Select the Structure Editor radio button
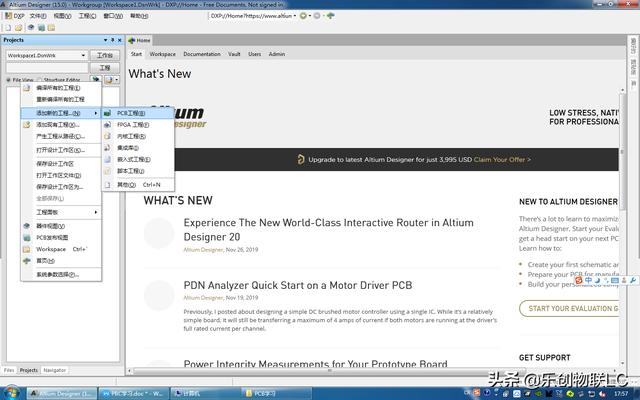 pyautogui.click(x=40, y=80)
